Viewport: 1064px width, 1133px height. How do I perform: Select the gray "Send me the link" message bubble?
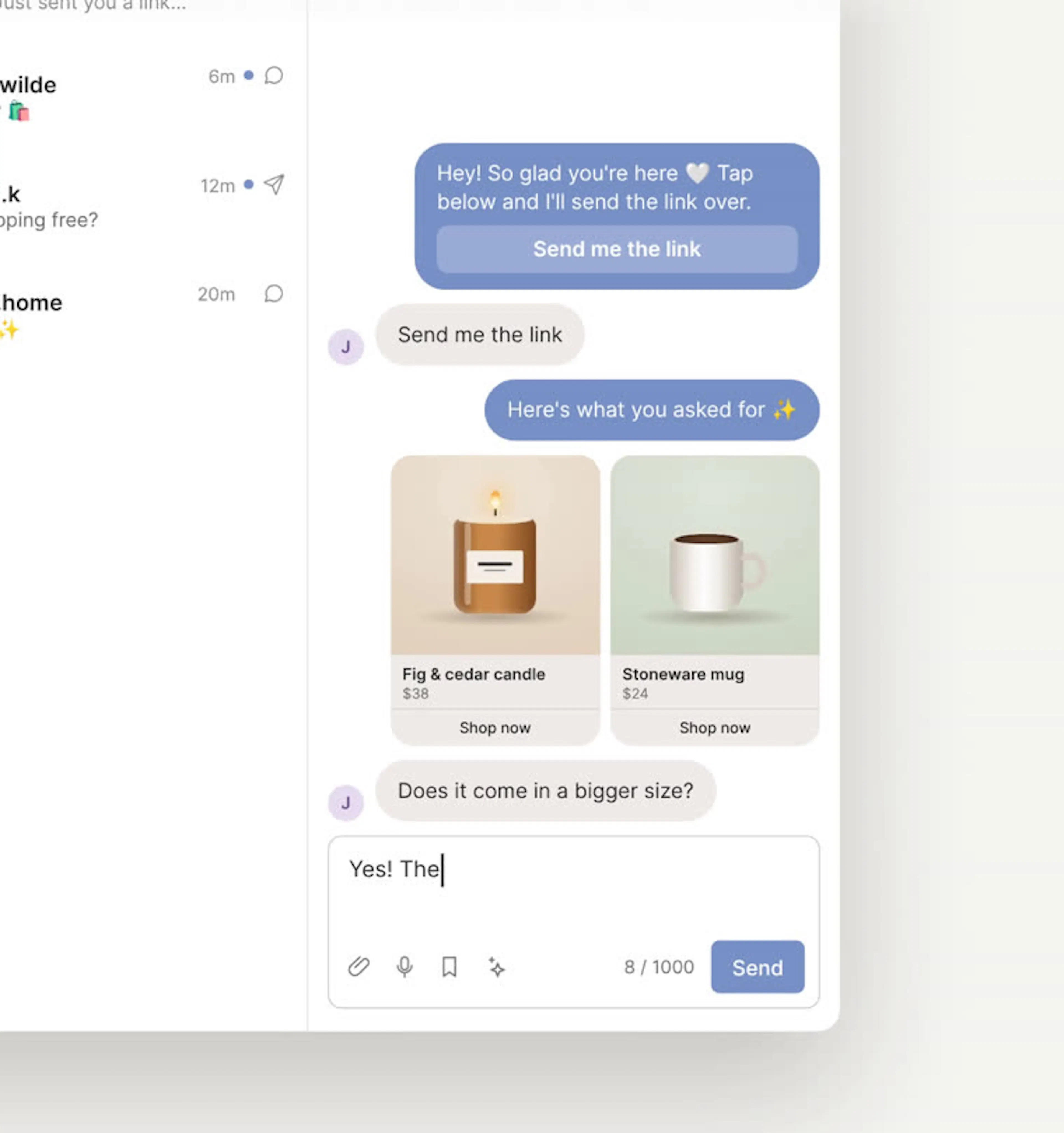click(x=480, y=335)
